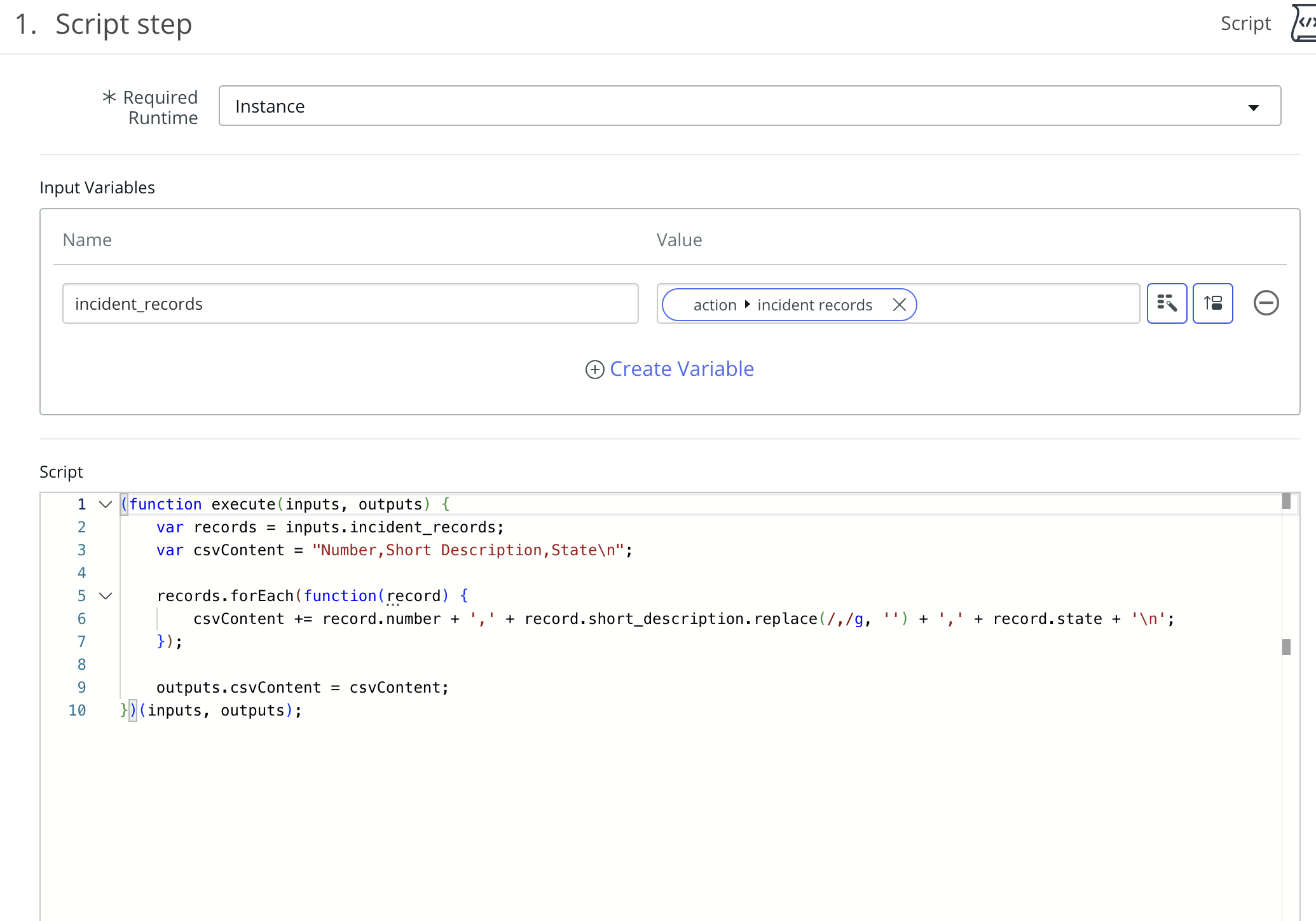
Task: Click the inline script toggle icon
Action: (1212, 303)
